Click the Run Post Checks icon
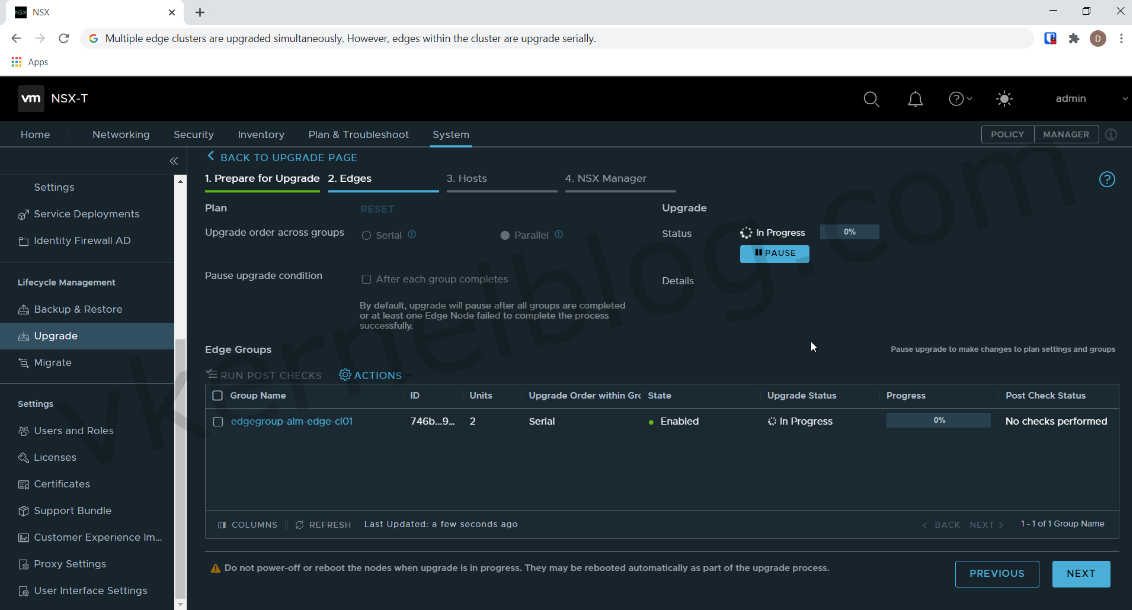This screenshot has width=1132, height=610. pyautogui.click(x=211, y=375)
